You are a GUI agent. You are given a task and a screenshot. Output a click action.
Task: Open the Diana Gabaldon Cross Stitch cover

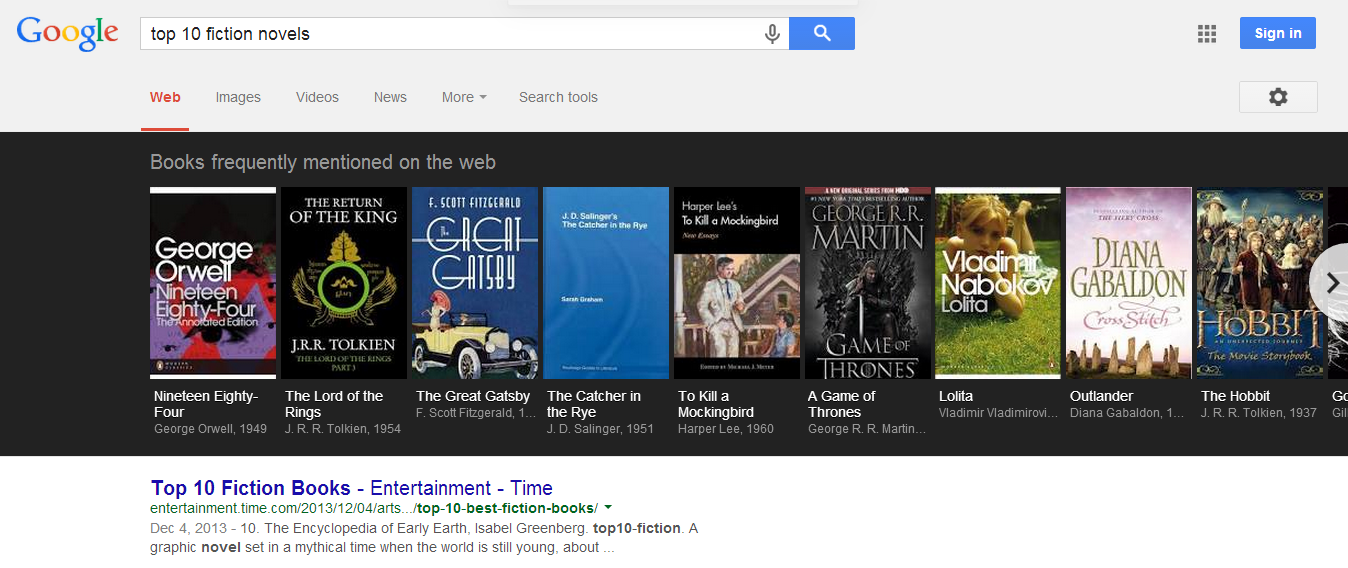pyautogui.click(x=1129, y=283)
